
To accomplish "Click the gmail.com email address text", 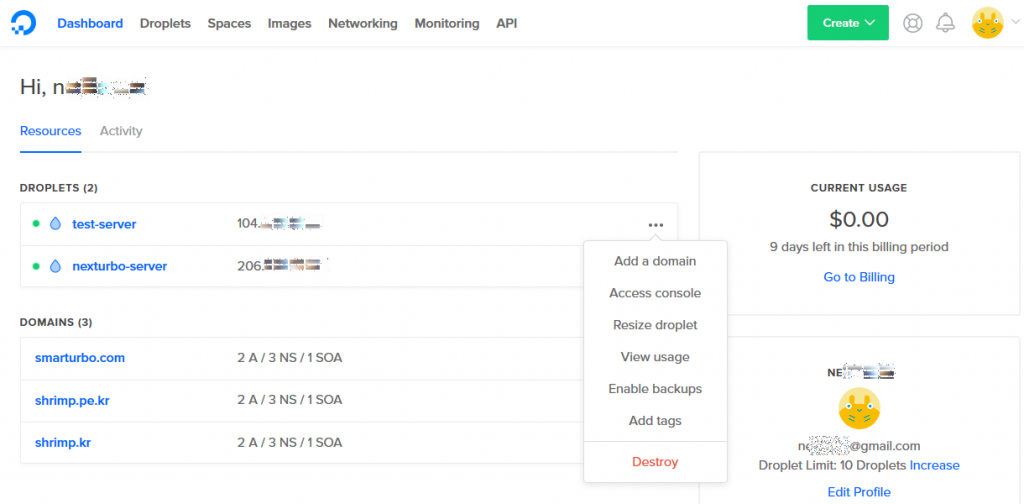I will click(859, 446).
